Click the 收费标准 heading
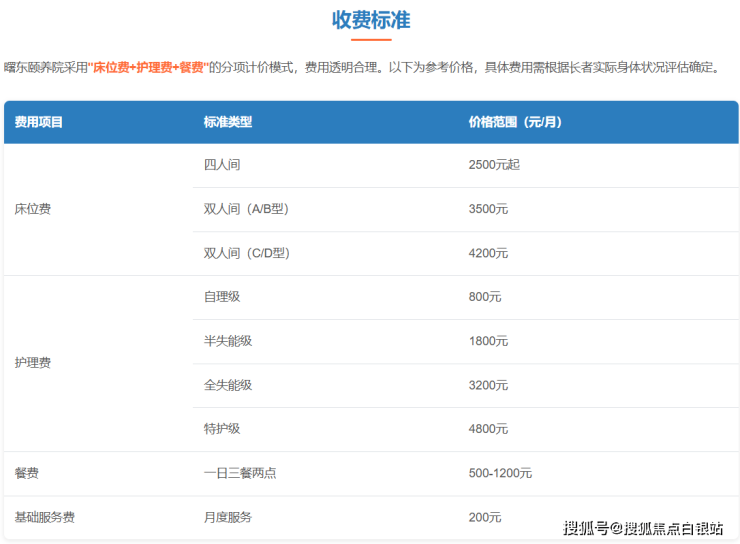The height and width of the screenshot is (544, 740). [x=371, y=20]
